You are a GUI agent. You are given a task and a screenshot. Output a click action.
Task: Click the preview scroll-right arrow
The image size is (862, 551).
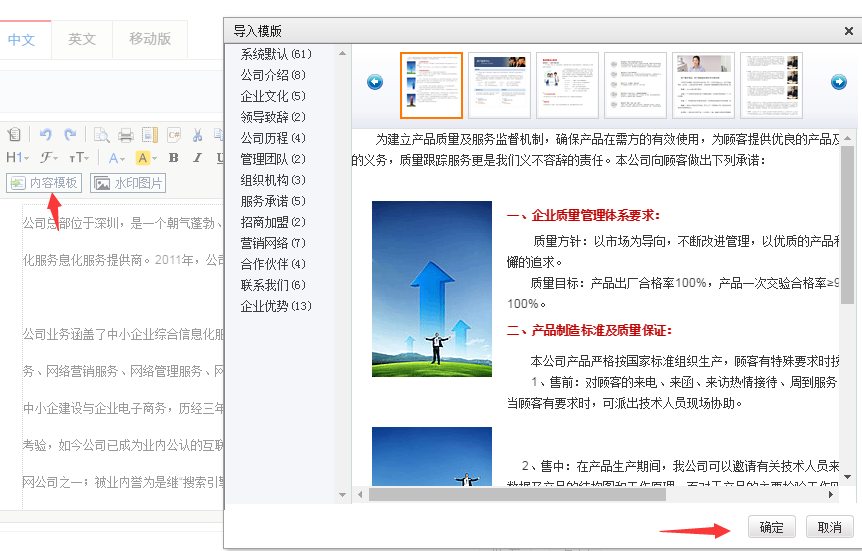pos(831,494)
